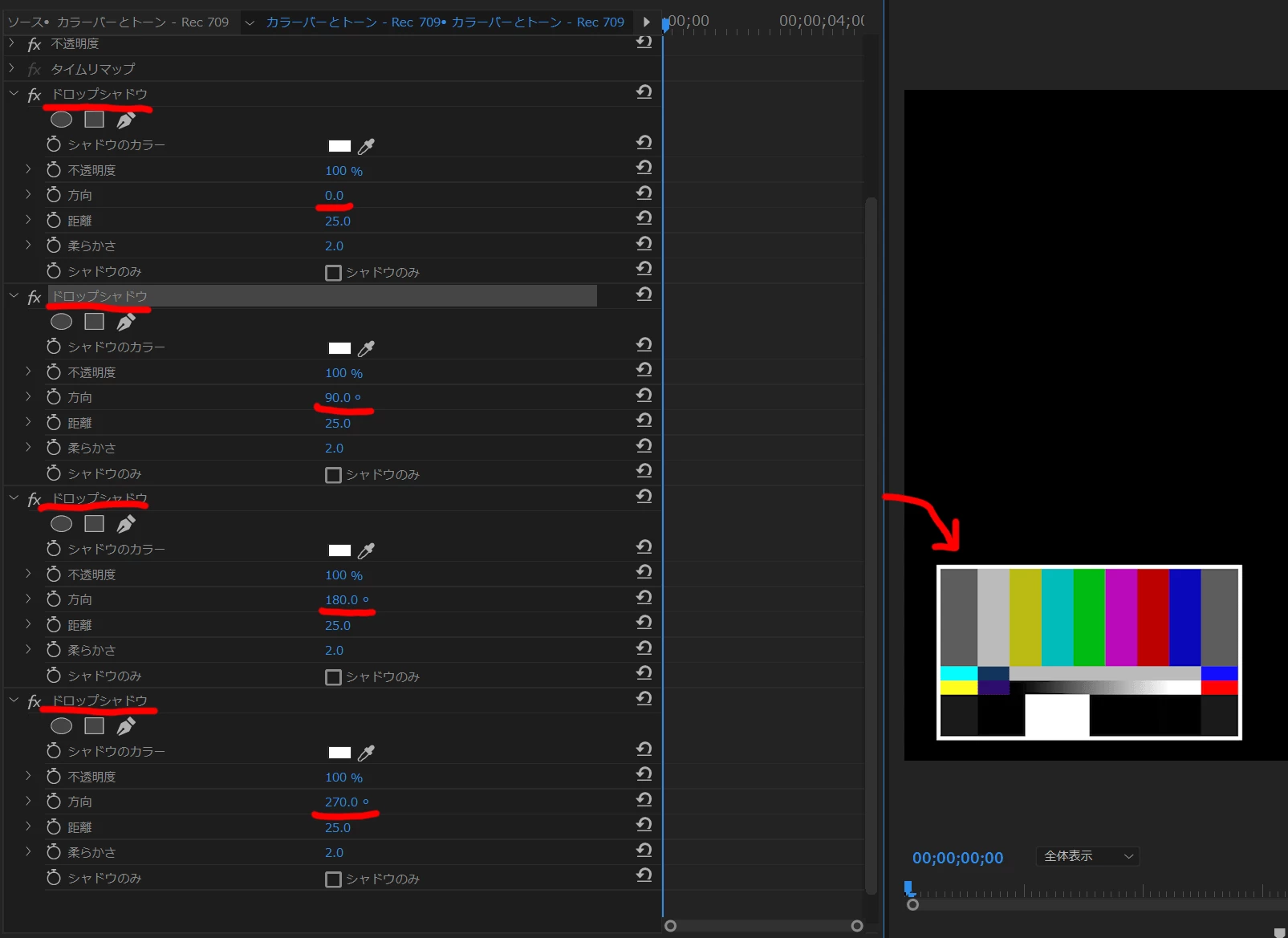1288x938 pixels.
Task: Edit 不透明度 100 % in 180.0° ドロップシャドウ
Action: tap(343, 575)
